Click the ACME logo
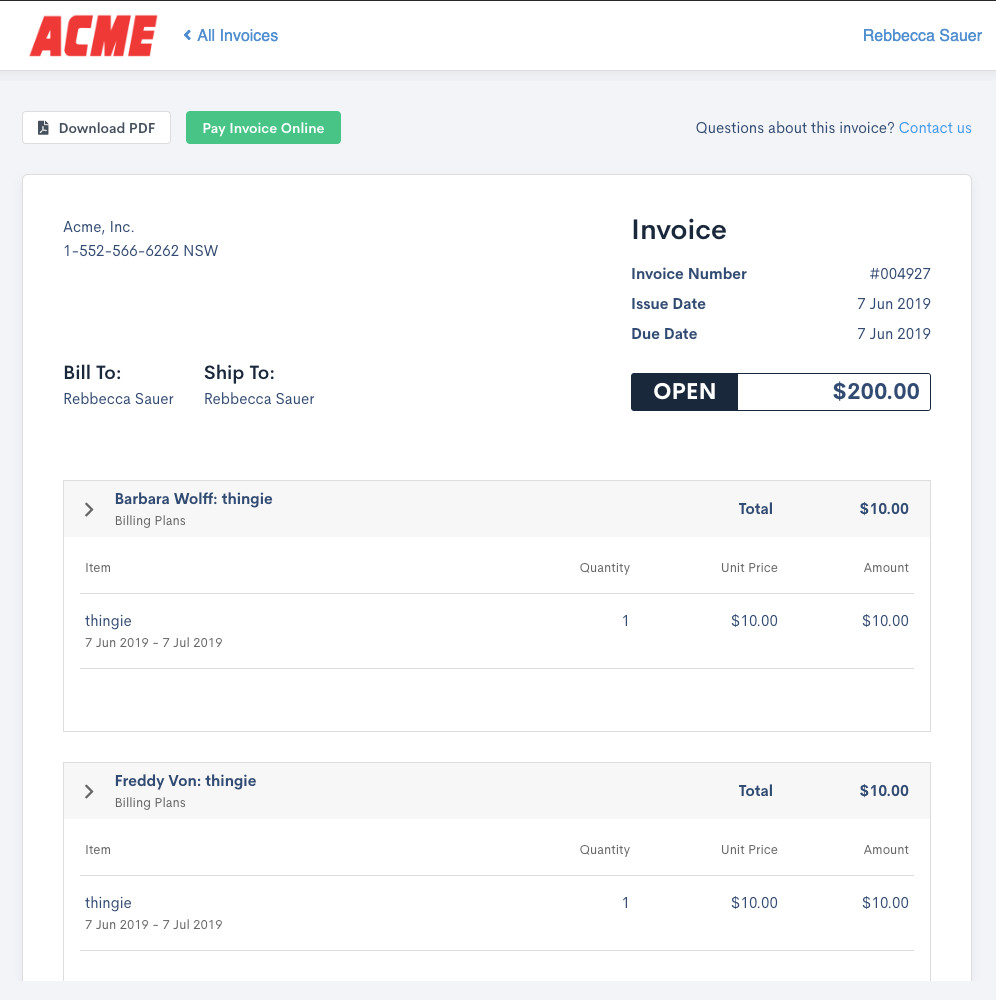Screen dimensions: 996x1000 tap(93, 35)
